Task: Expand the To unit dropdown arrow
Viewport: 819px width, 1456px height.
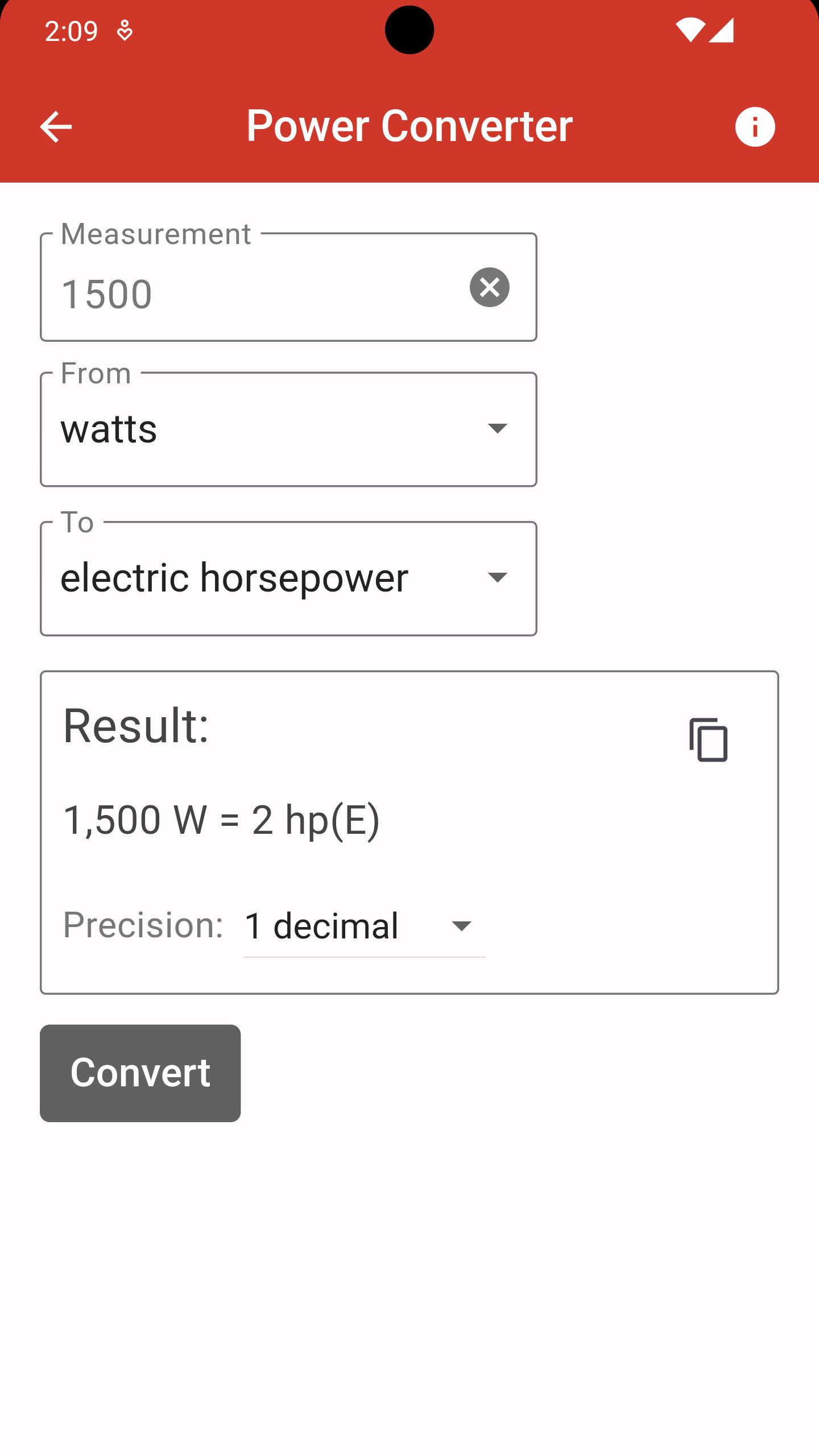Action: pos(497,577)
